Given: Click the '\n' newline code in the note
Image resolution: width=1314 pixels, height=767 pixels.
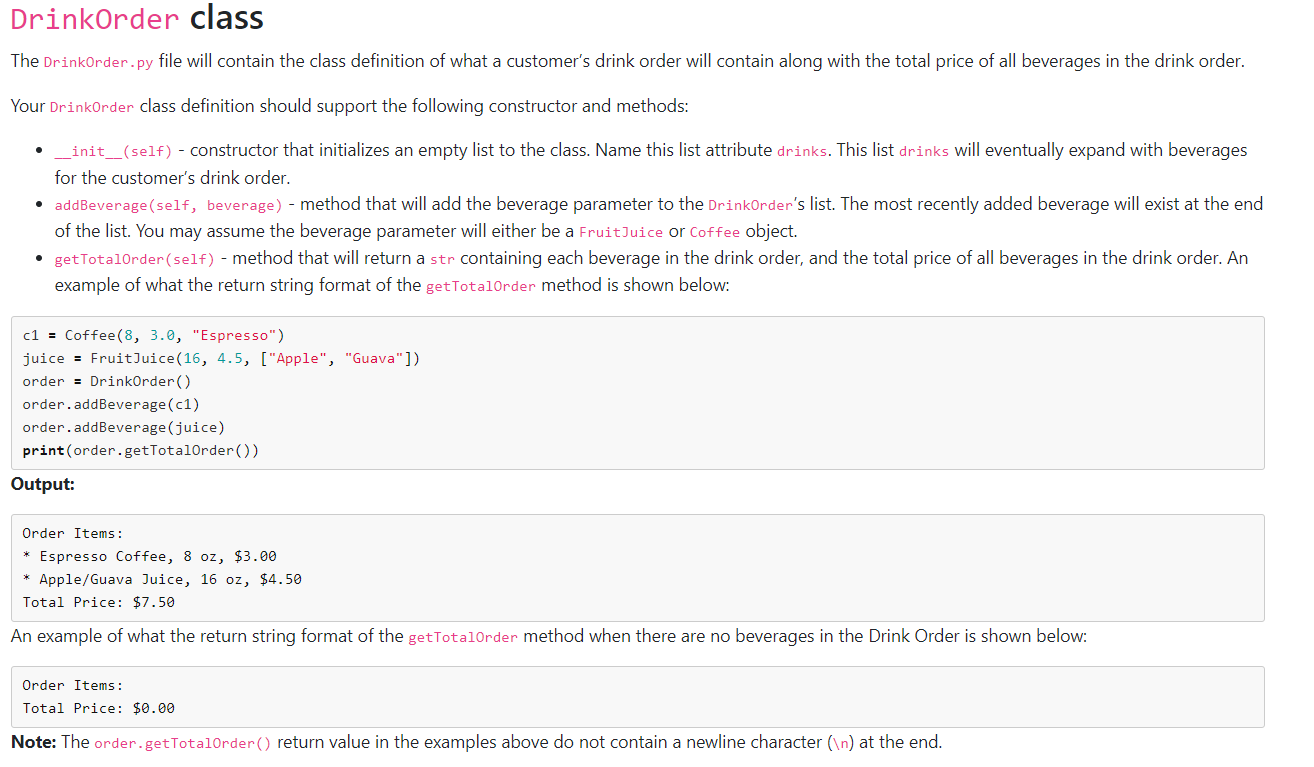Looking at the screenshot, I should click(841, 743).
